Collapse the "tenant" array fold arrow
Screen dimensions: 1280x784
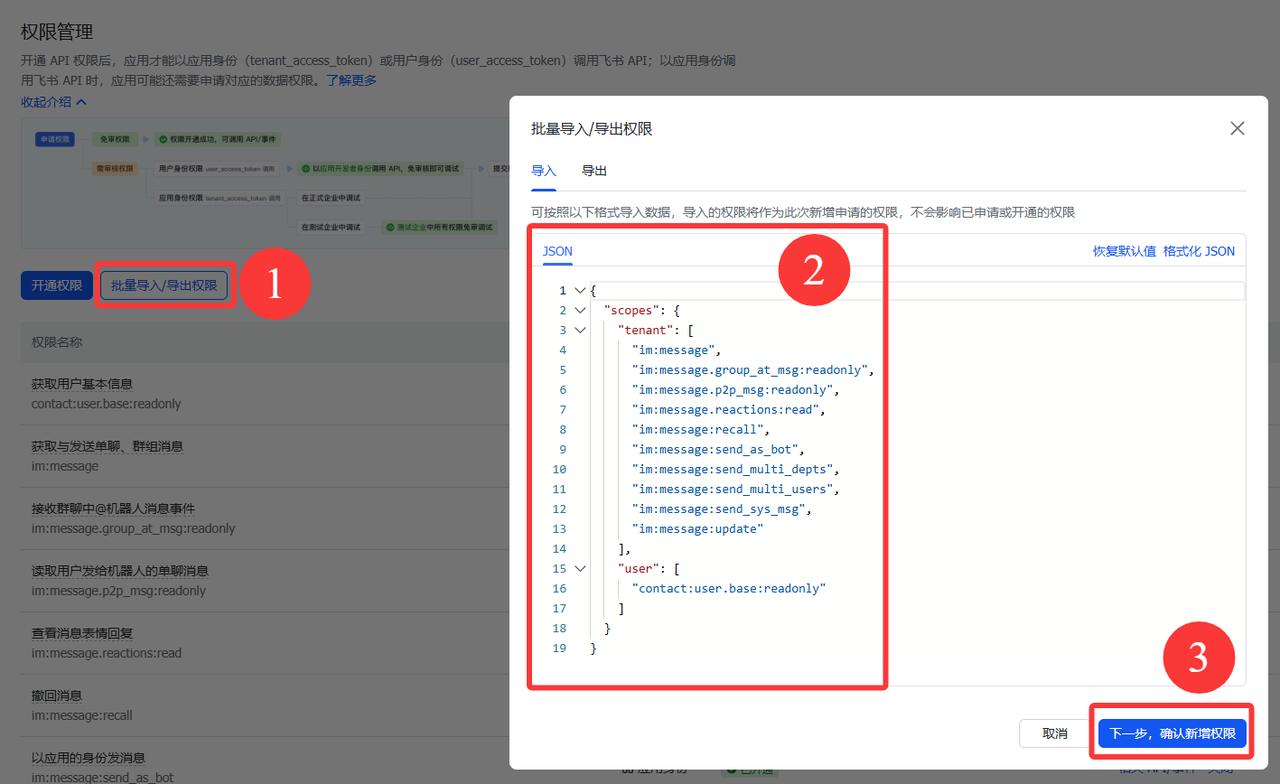coord(580,331)
